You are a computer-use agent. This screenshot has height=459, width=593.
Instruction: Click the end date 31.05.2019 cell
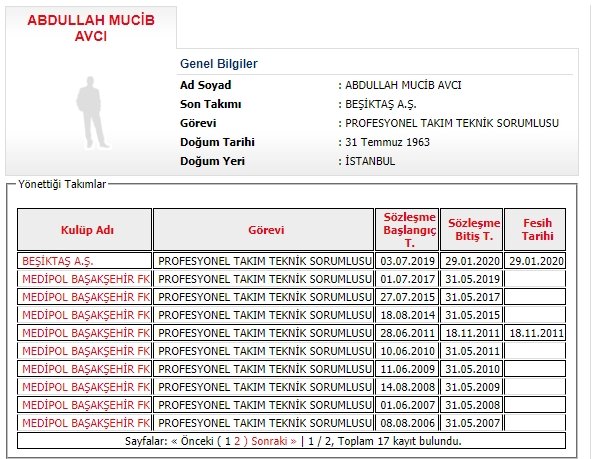(472, 279)
